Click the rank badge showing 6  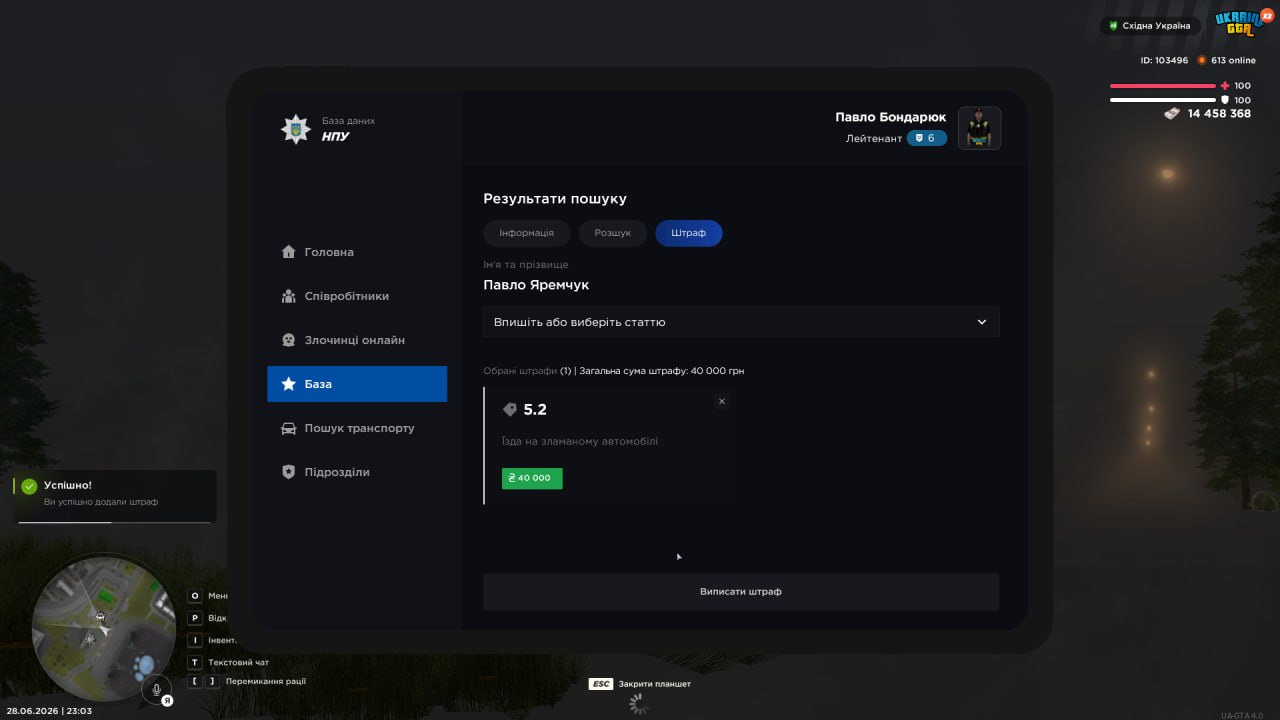tap(926, 138)
